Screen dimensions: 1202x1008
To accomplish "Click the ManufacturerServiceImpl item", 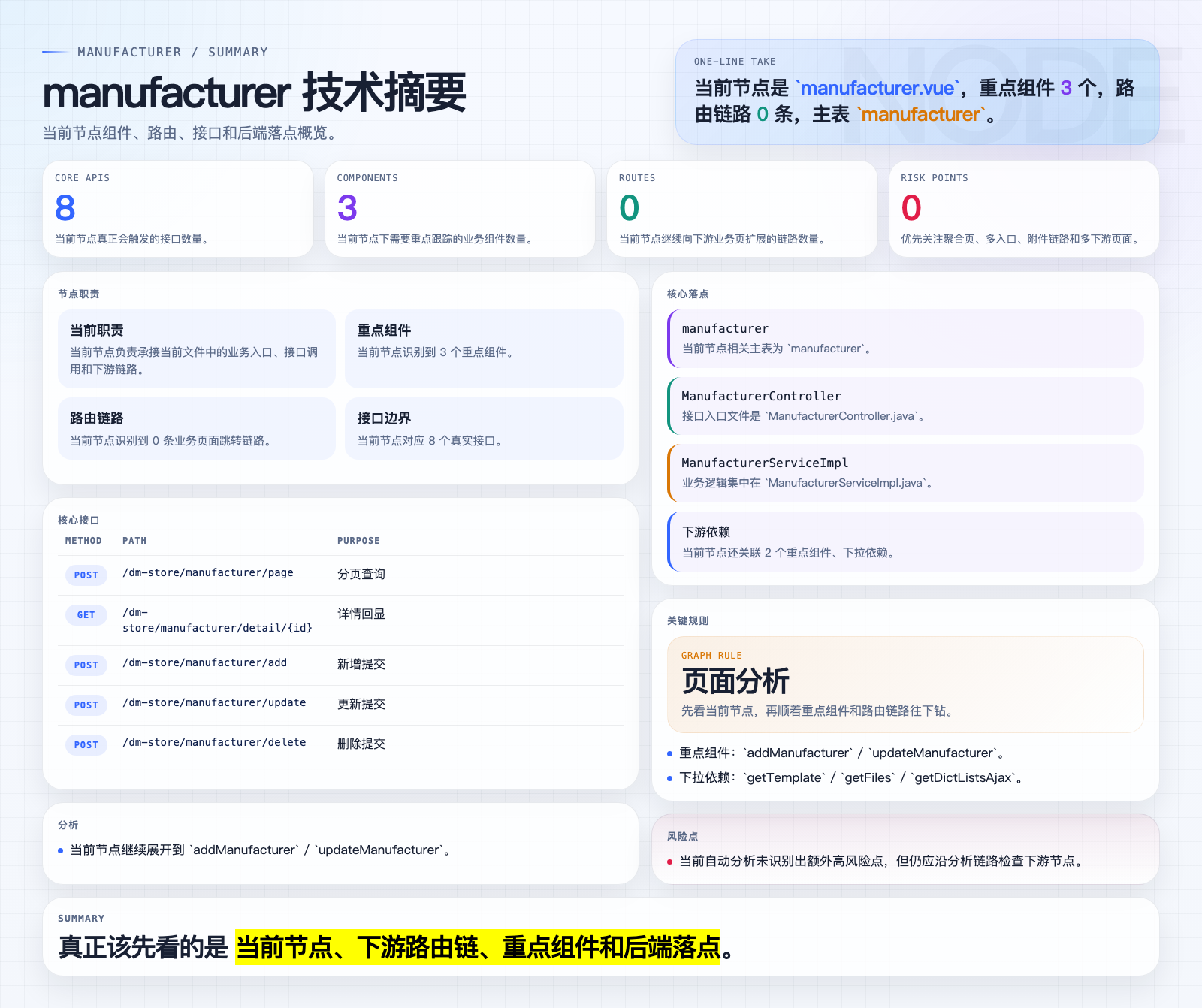I will (905, 472).
